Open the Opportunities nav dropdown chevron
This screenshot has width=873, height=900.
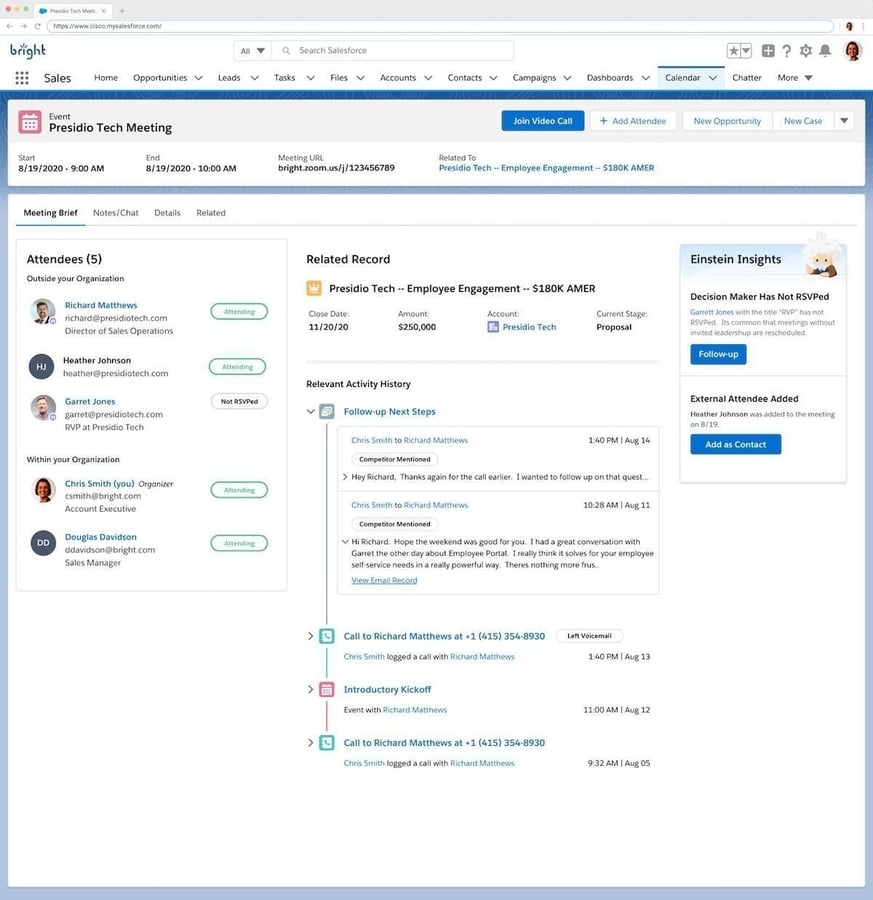[199, 77]
